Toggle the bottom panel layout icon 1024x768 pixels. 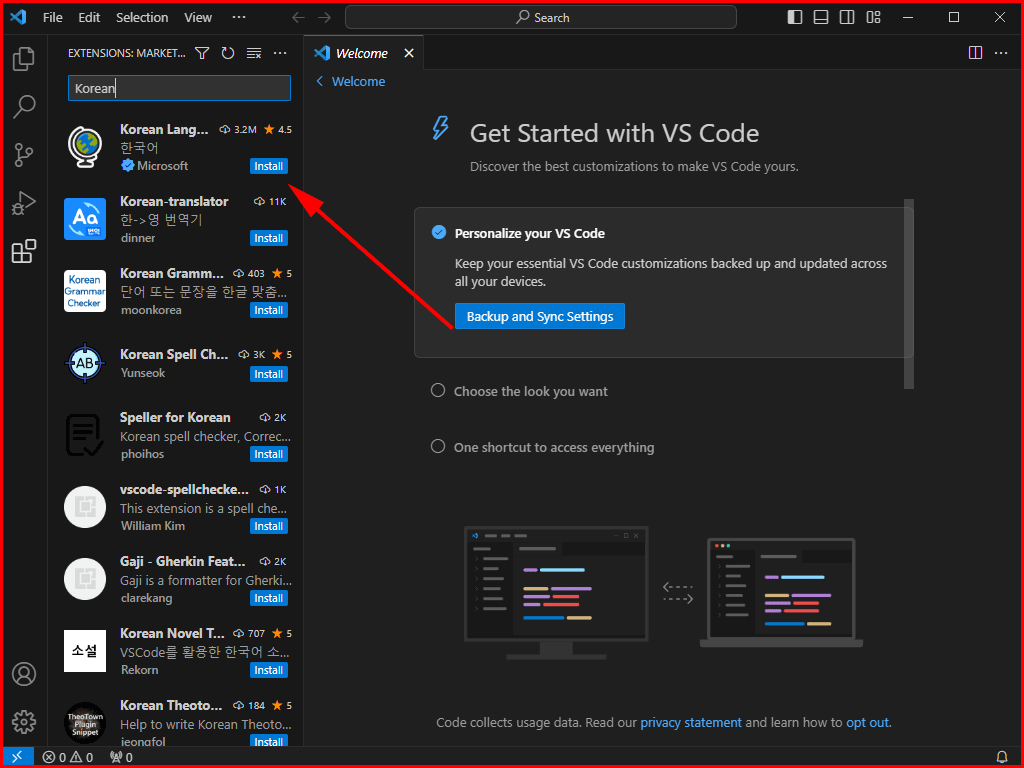[821, 18]
